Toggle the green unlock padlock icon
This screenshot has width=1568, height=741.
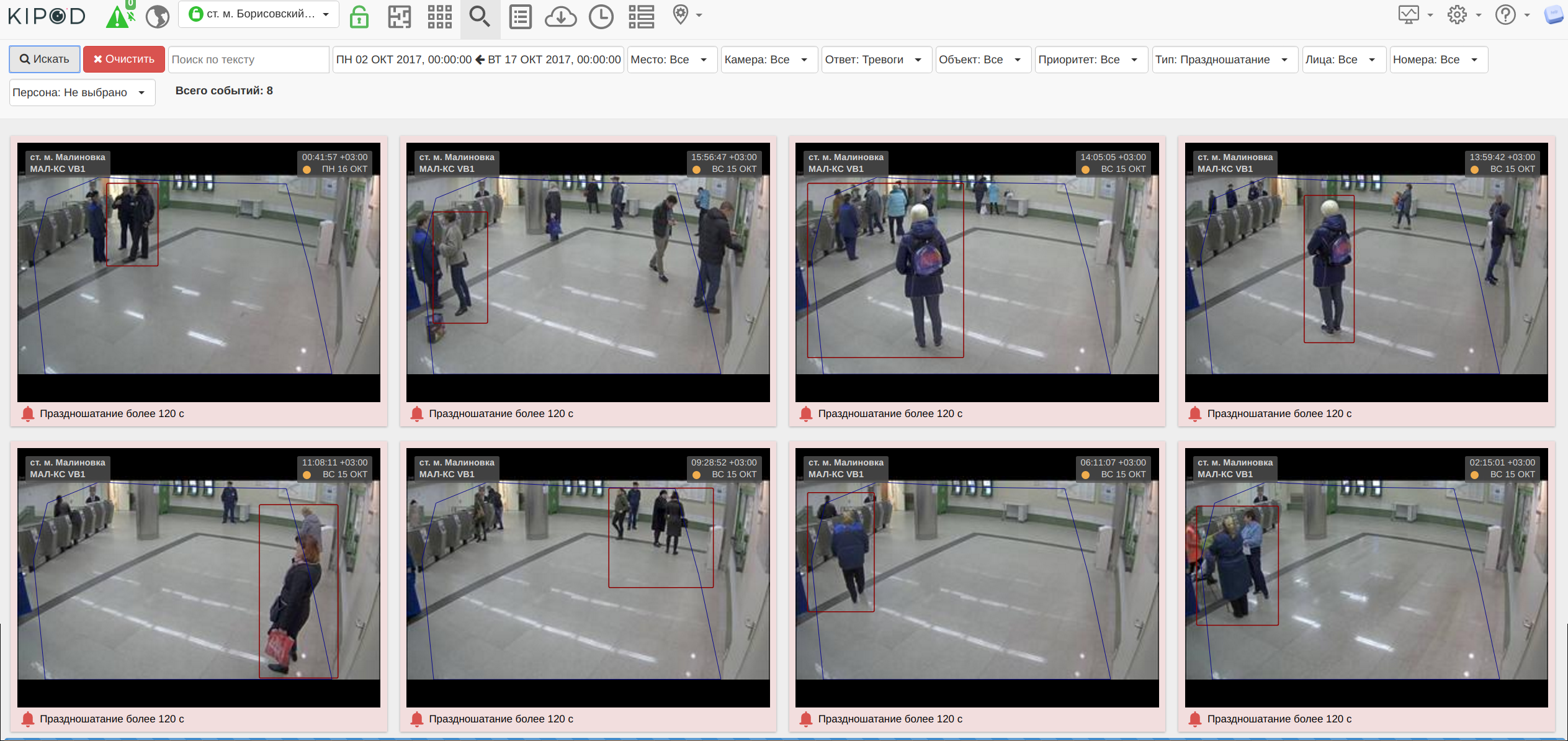[x=359, y=17]
